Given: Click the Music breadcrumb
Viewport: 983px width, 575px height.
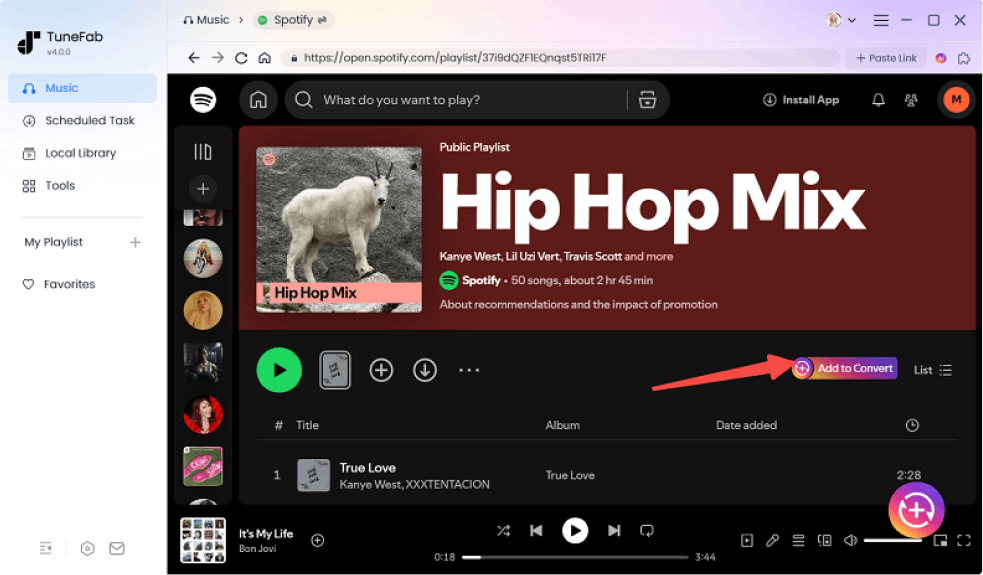Looking at the screenshot, I should (x=206, y=20).
